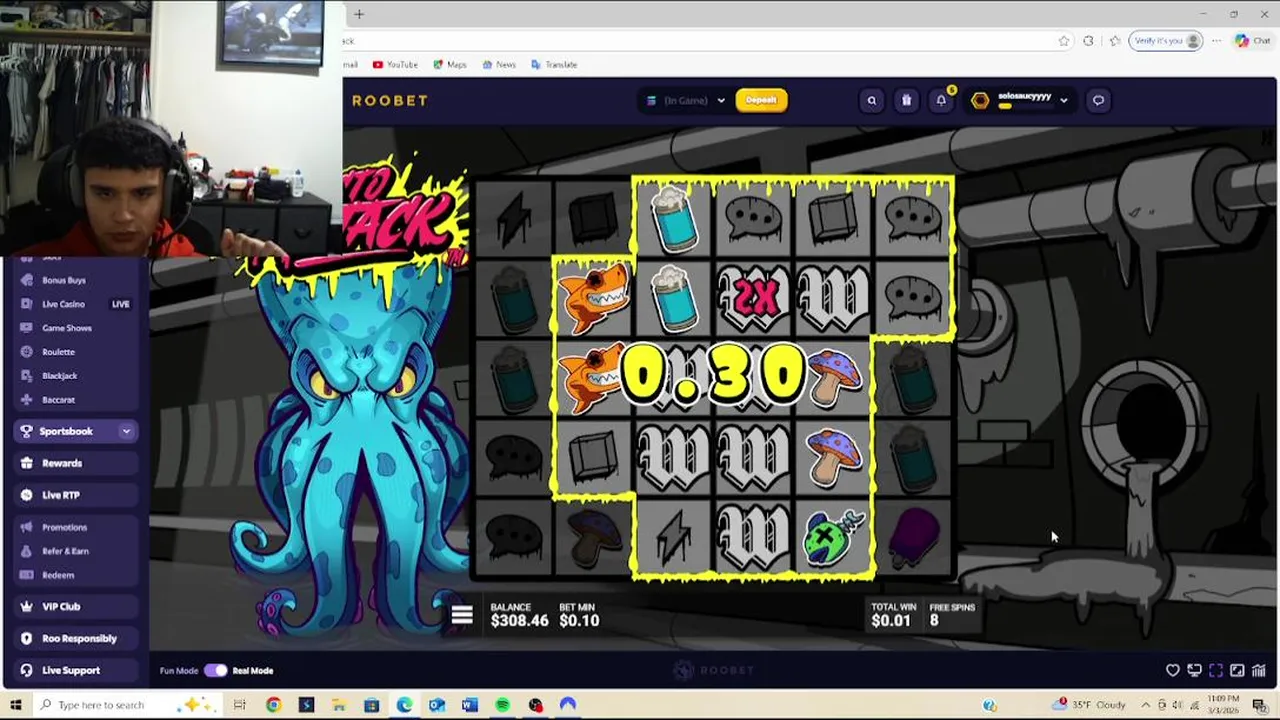Open Word from the taskbar
The width and height of the screenshot is (1280, 720).
[x=470, y=705]
